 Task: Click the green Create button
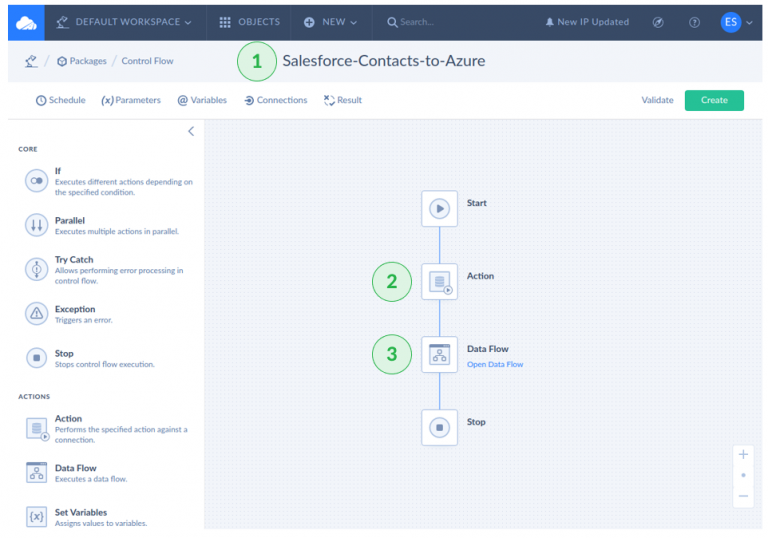pos(714,100)
